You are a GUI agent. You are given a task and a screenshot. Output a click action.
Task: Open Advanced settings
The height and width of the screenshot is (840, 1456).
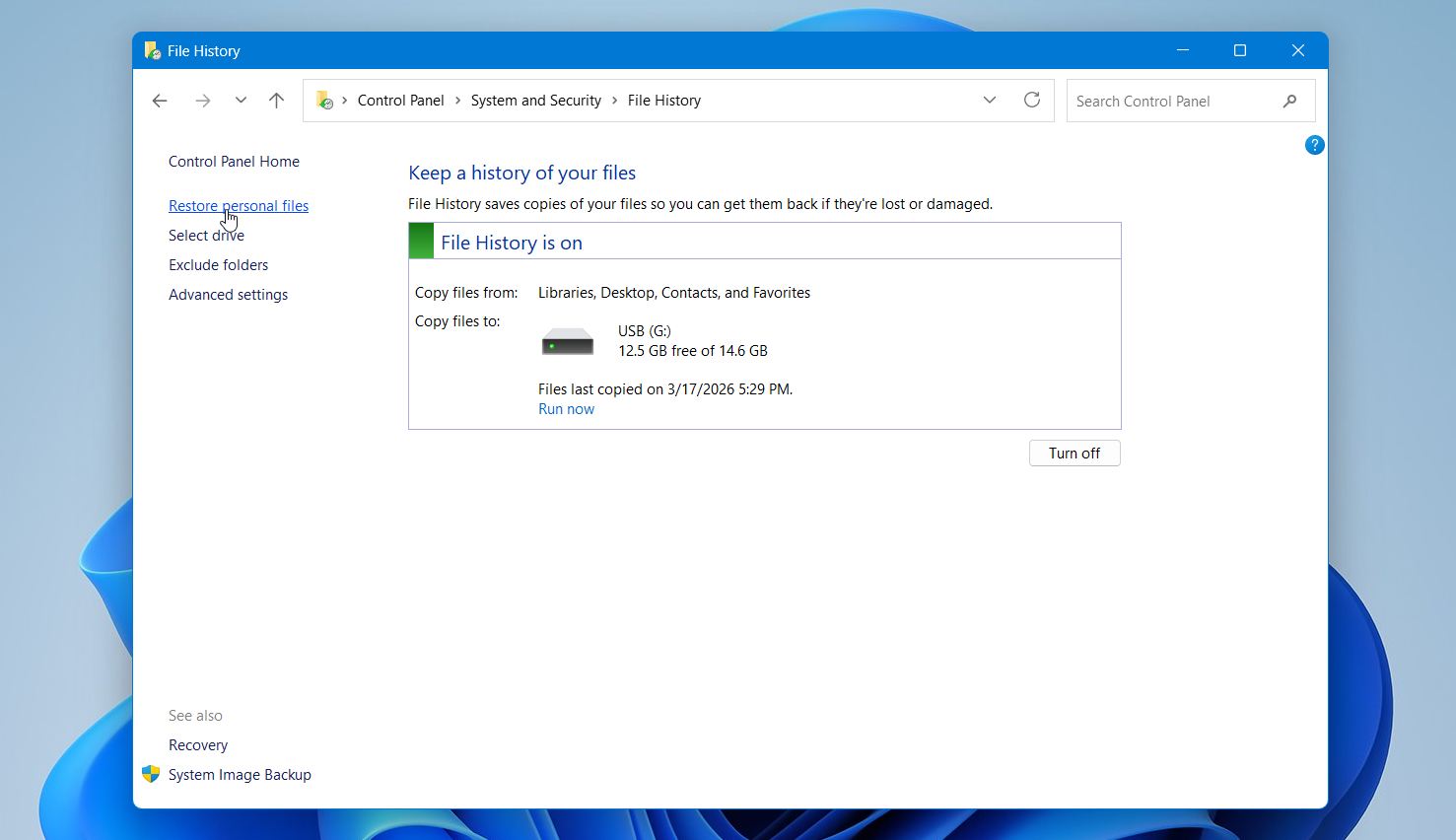point(228,294)
